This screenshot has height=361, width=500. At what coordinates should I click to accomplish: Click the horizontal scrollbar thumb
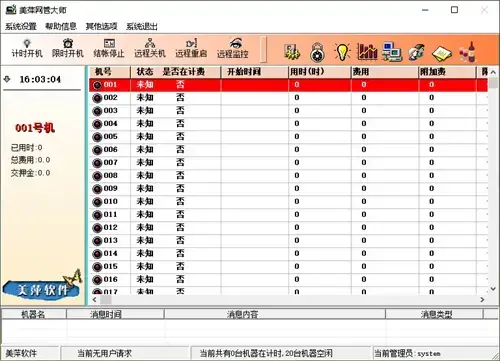click(106, 300)
